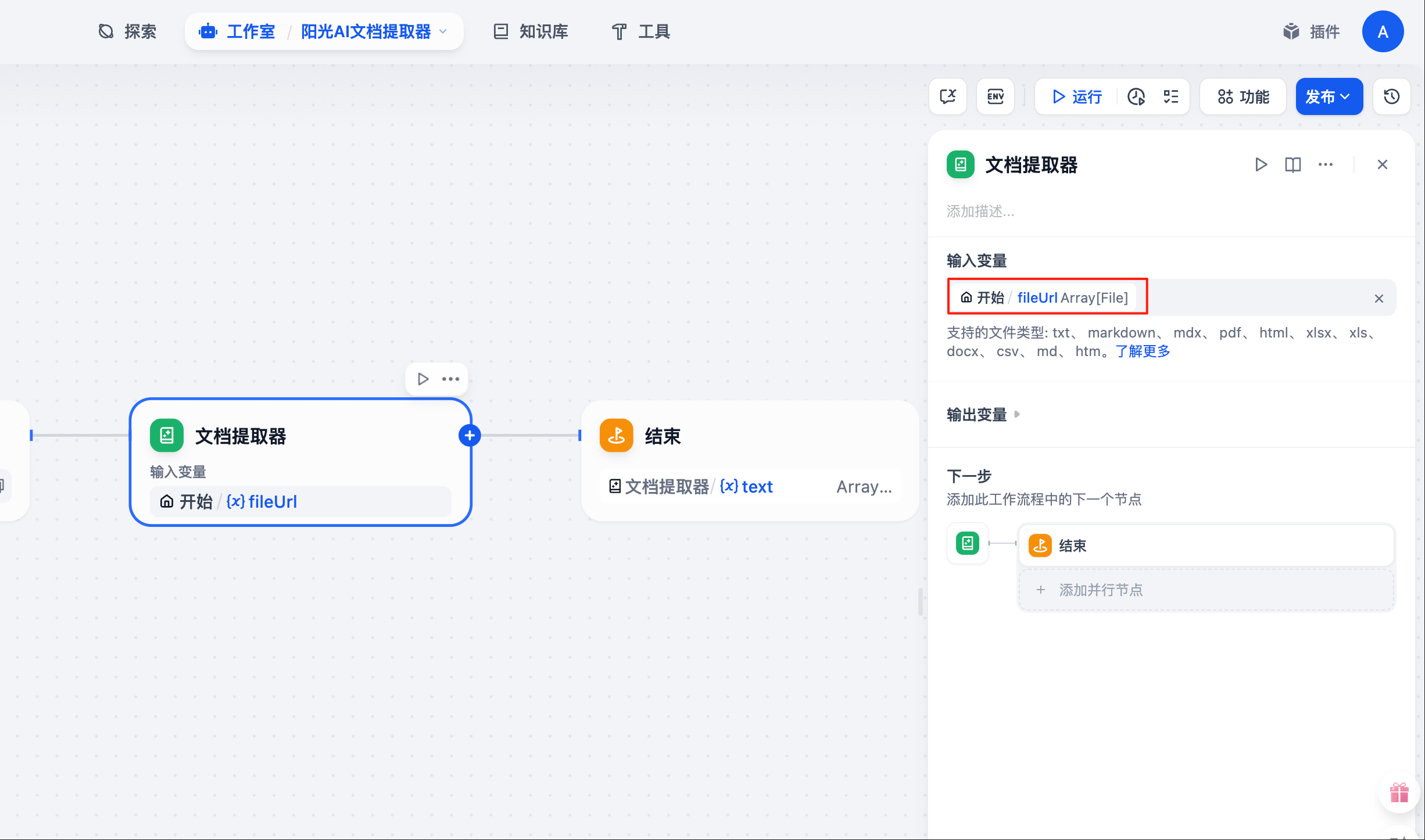The height and width of the screenshot is (840, 1425).
Task: Expand the 发布 (Publish) dropdown
Action: click(1329, 96)
